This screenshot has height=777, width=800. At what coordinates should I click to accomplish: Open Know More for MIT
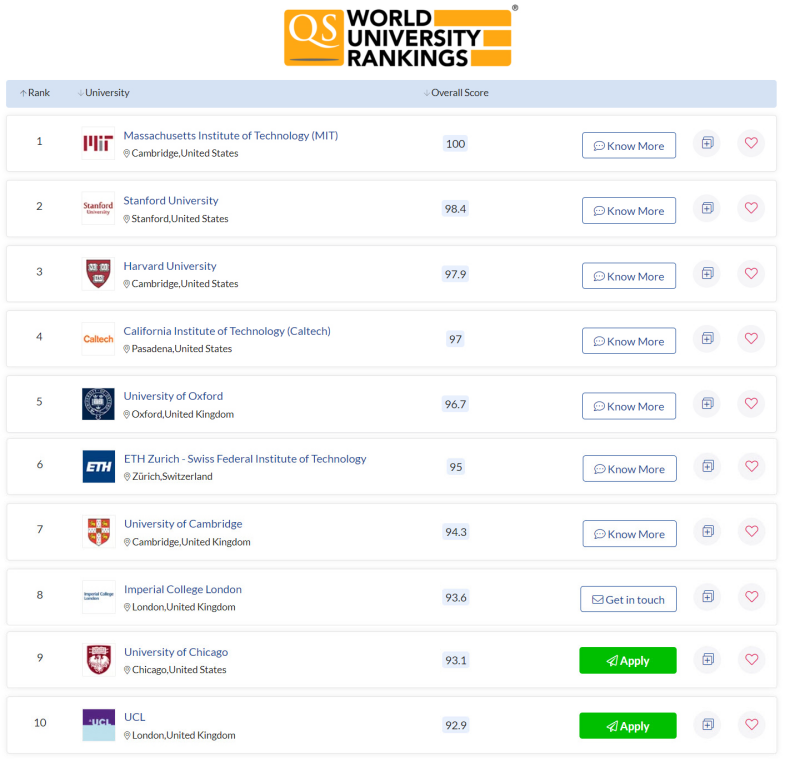pyautogui.click(x=629, y=145)
